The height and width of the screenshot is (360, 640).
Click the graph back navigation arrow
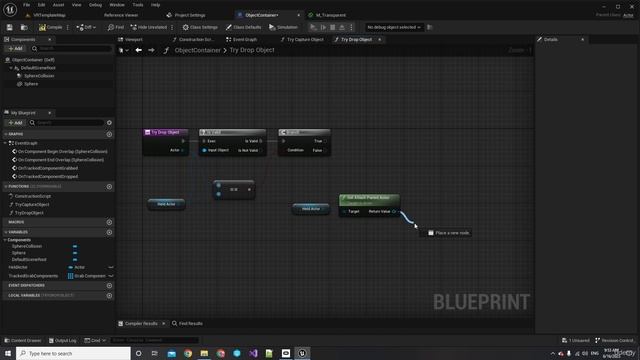pyautogui.click(x=139, y=50)
